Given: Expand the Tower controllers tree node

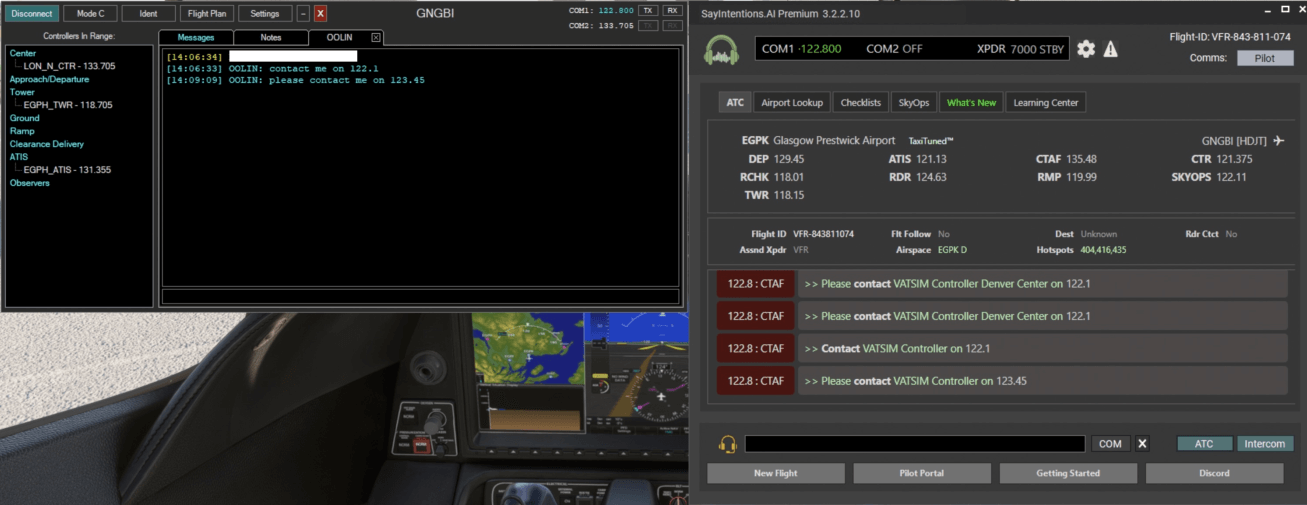Looking at the screenshot, I should [22, 92].
